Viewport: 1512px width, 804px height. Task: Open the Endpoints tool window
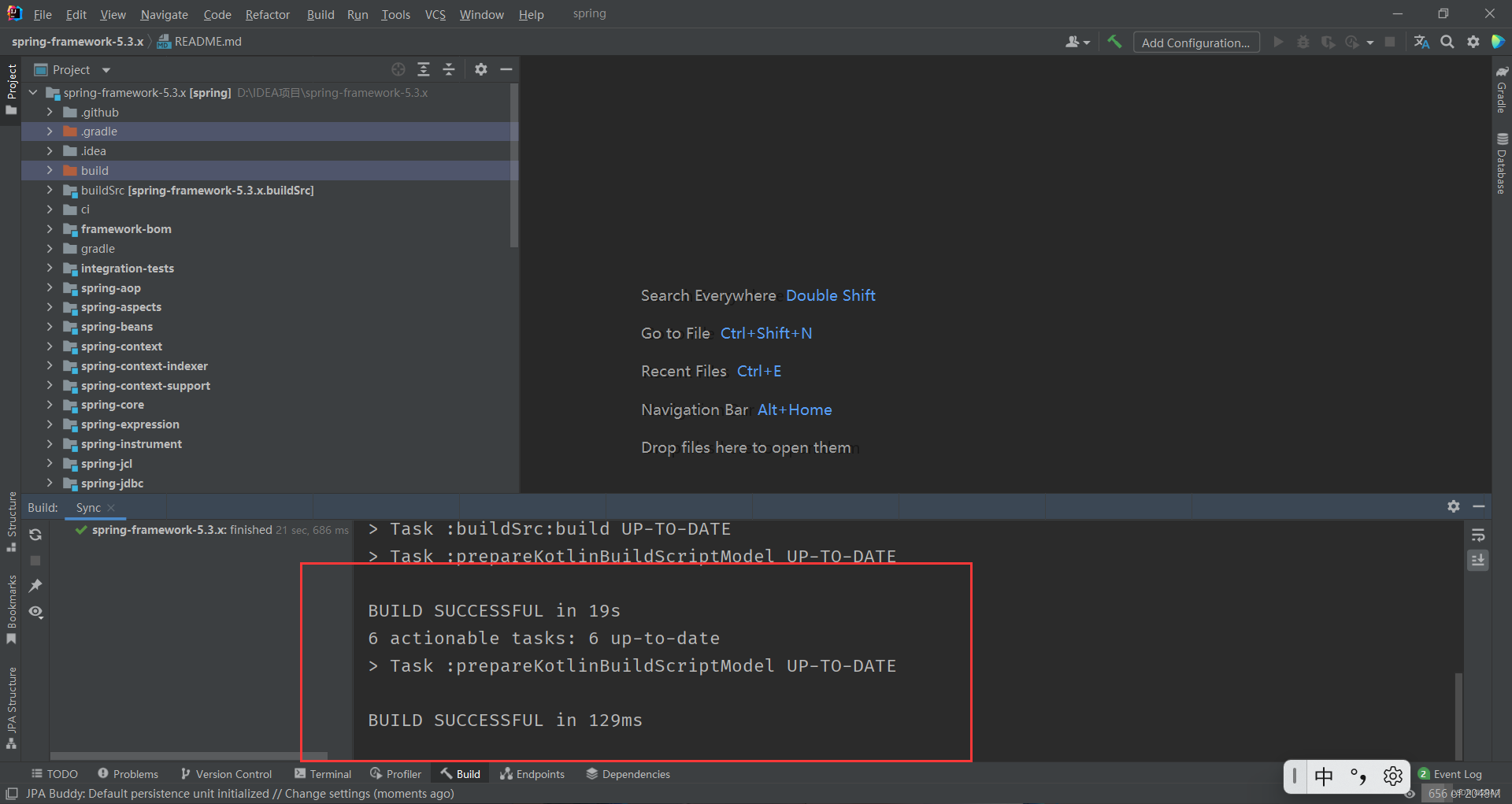click(x=532, y=774)
